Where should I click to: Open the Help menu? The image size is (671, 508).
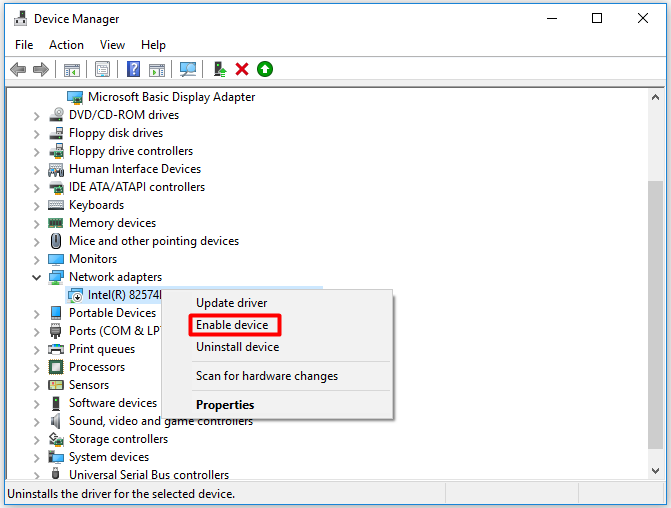[x=153, y=45]
